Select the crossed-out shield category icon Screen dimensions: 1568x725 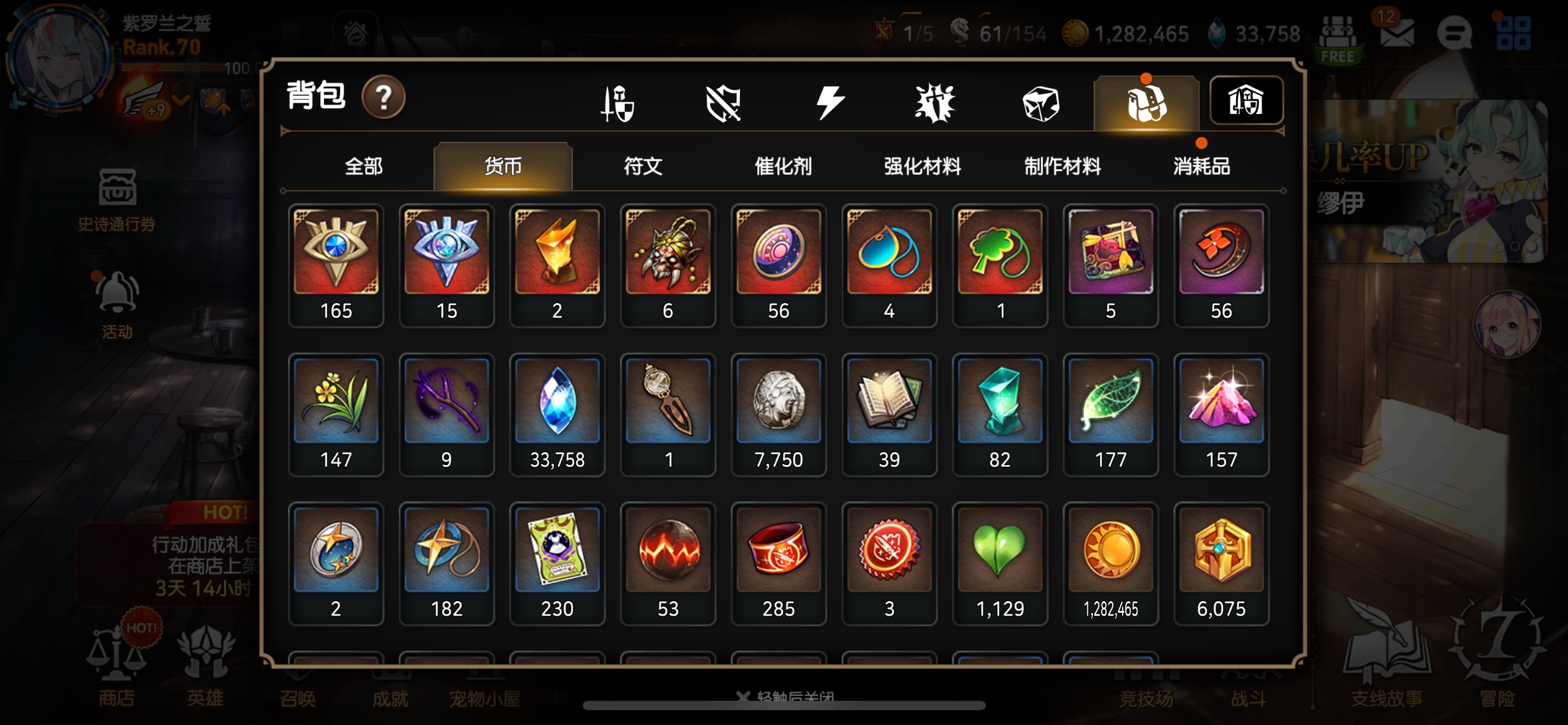723,103
